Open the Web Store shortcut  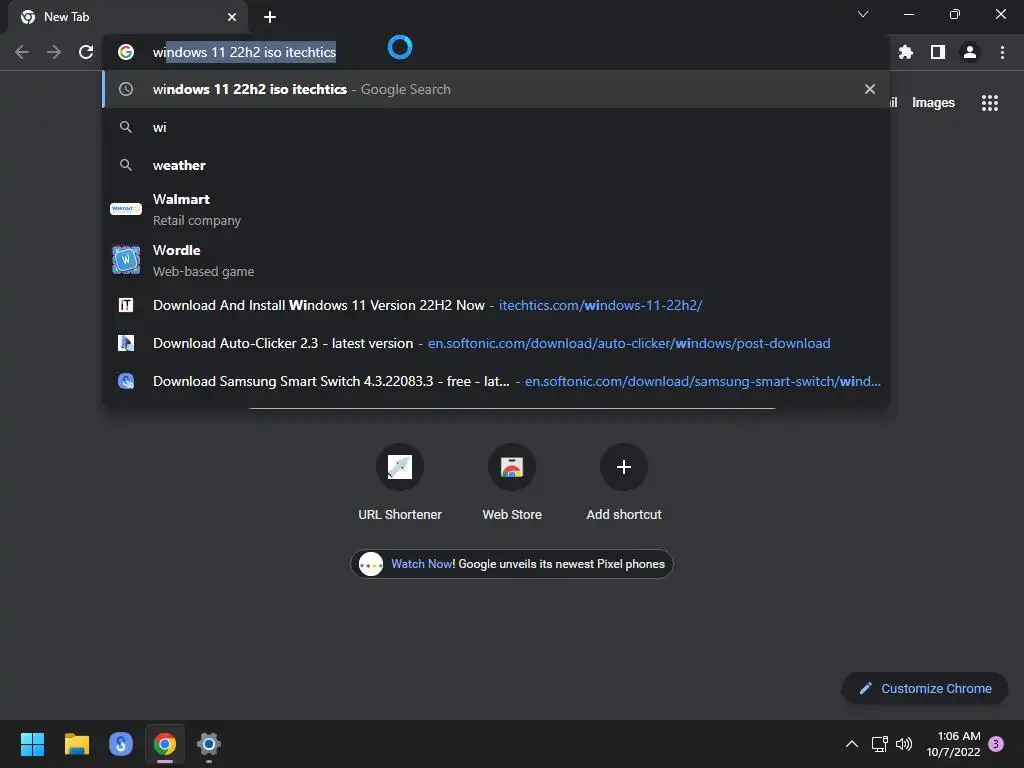point(512,482)
